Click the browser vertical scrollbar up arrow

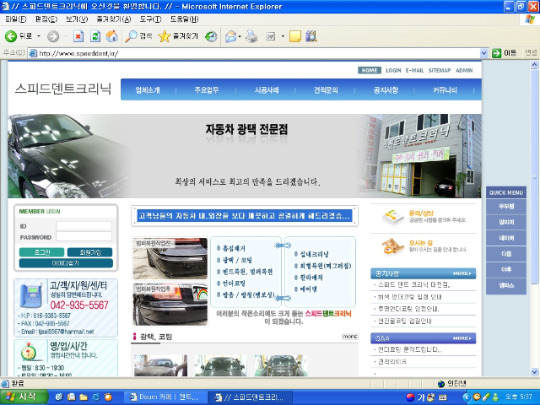click(534, 65)
